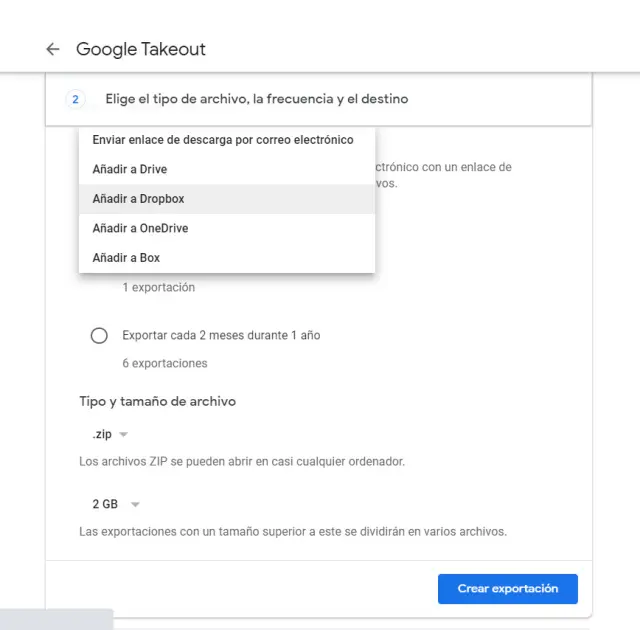Click the back arrow next to Google Takeout

[53, 49]
